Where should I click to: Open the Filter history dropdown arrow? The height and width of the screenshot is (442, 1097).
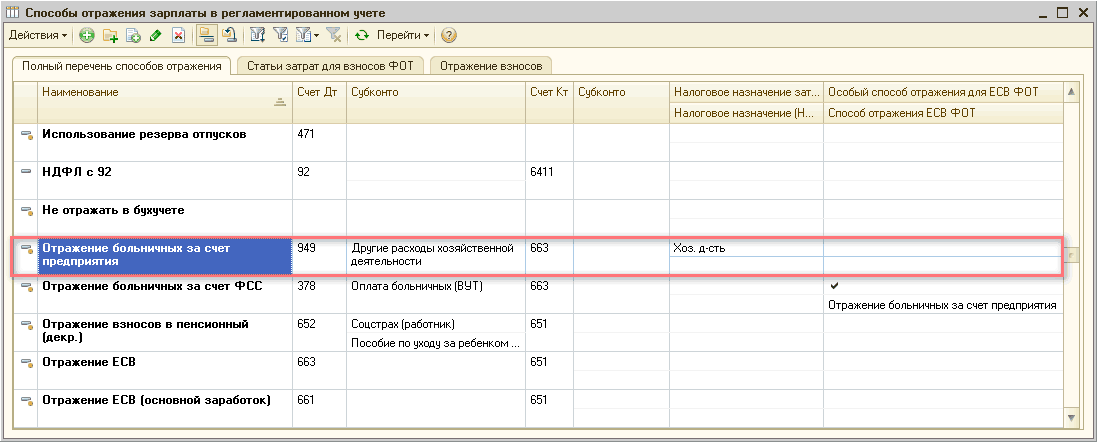(316, 35)
